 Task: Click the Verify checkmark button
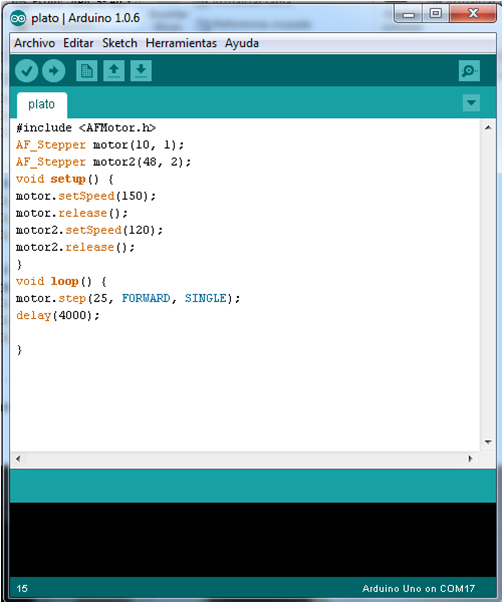[26, 71]
